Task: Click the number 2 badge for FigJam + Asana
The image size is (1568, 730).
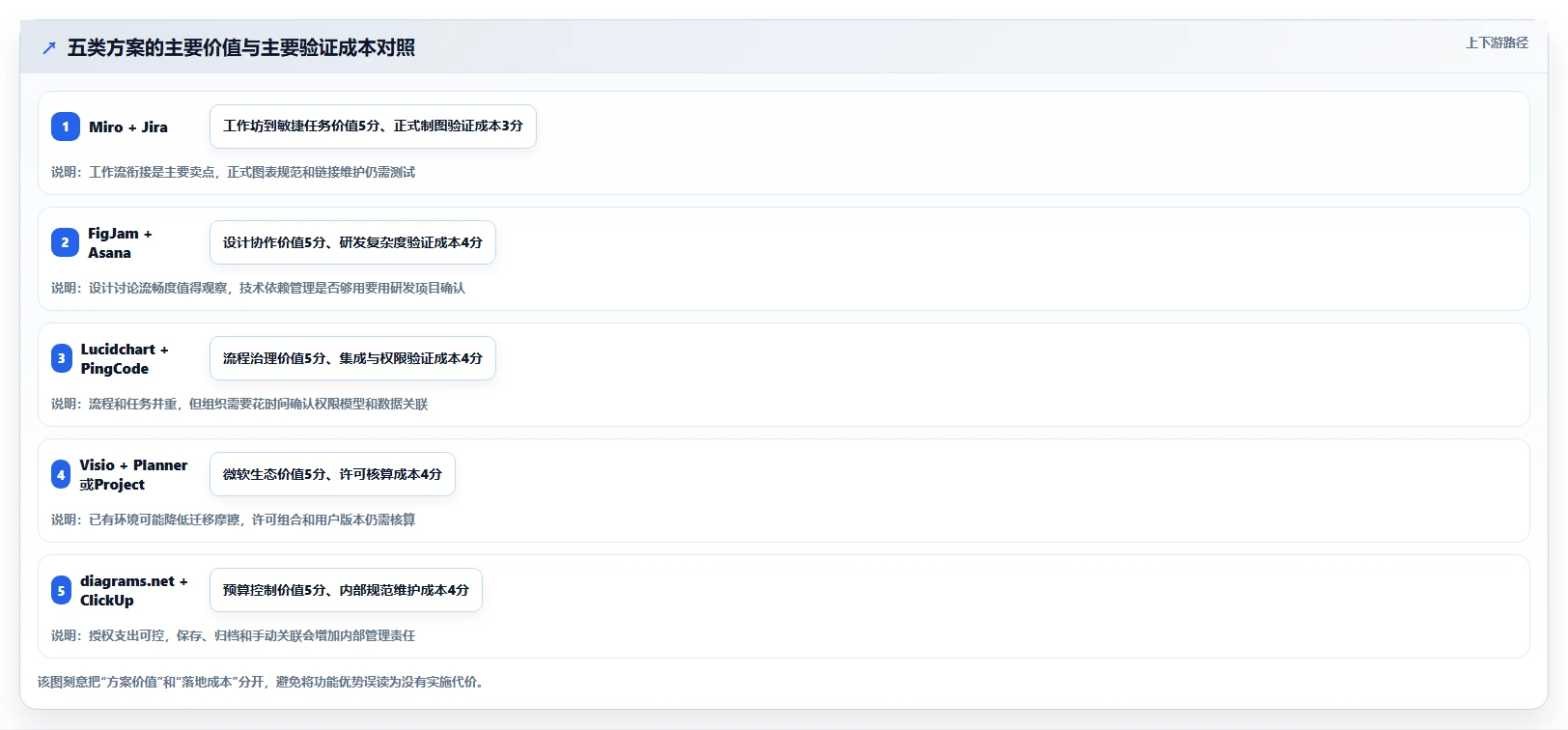Action: pos(65,242)
